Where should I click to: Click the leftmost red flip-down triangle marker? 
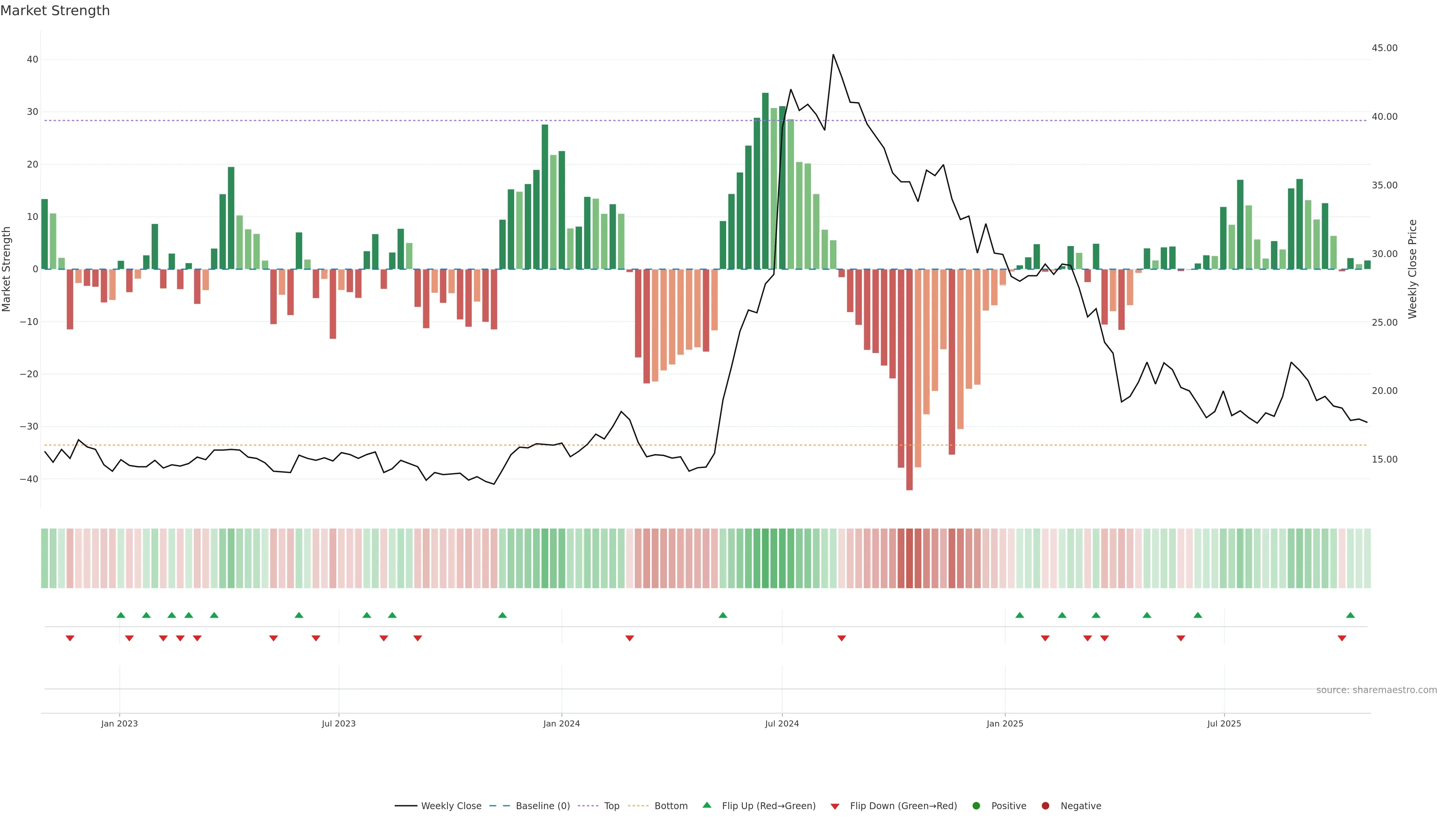70,638
